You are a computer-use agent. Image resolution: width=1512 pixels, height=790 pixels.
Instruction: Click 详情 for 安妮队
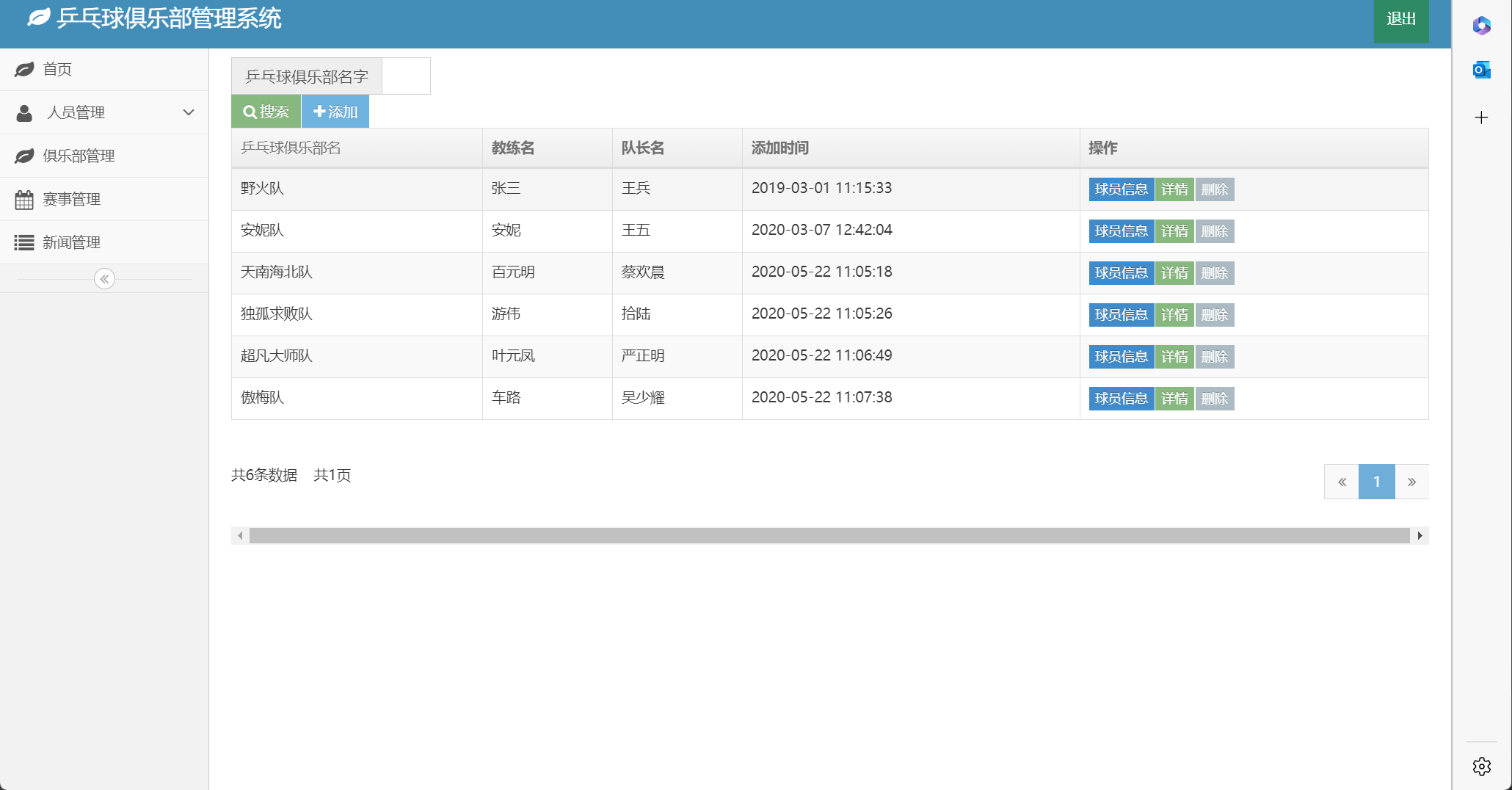(x=1174, y=231)
